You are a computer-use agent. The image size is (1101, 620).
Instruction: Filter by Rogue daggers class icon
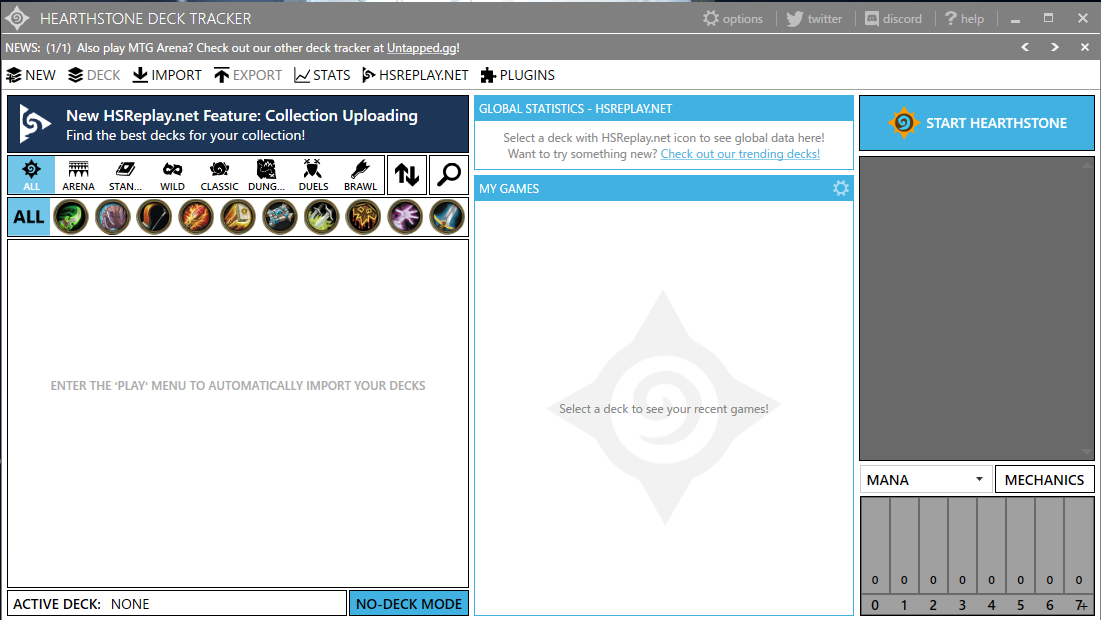322,217
